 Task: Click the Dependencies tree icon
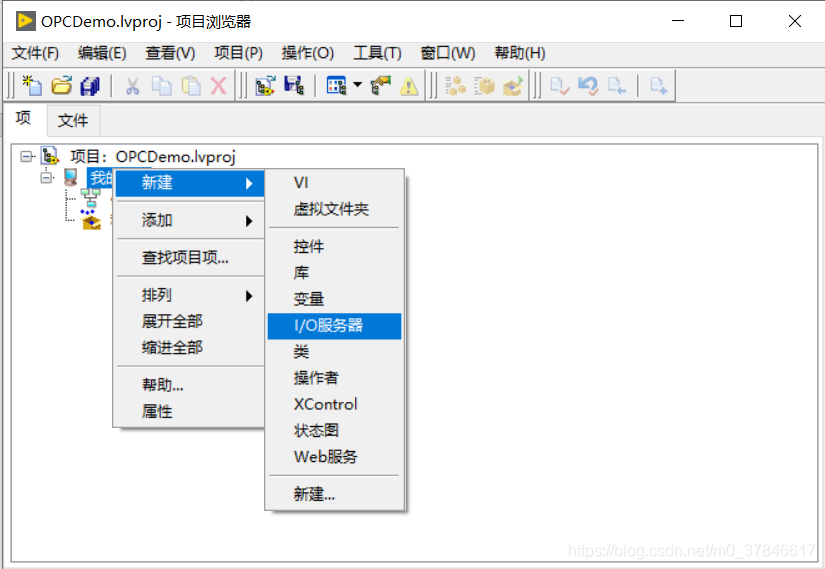[x=90, y=198]
